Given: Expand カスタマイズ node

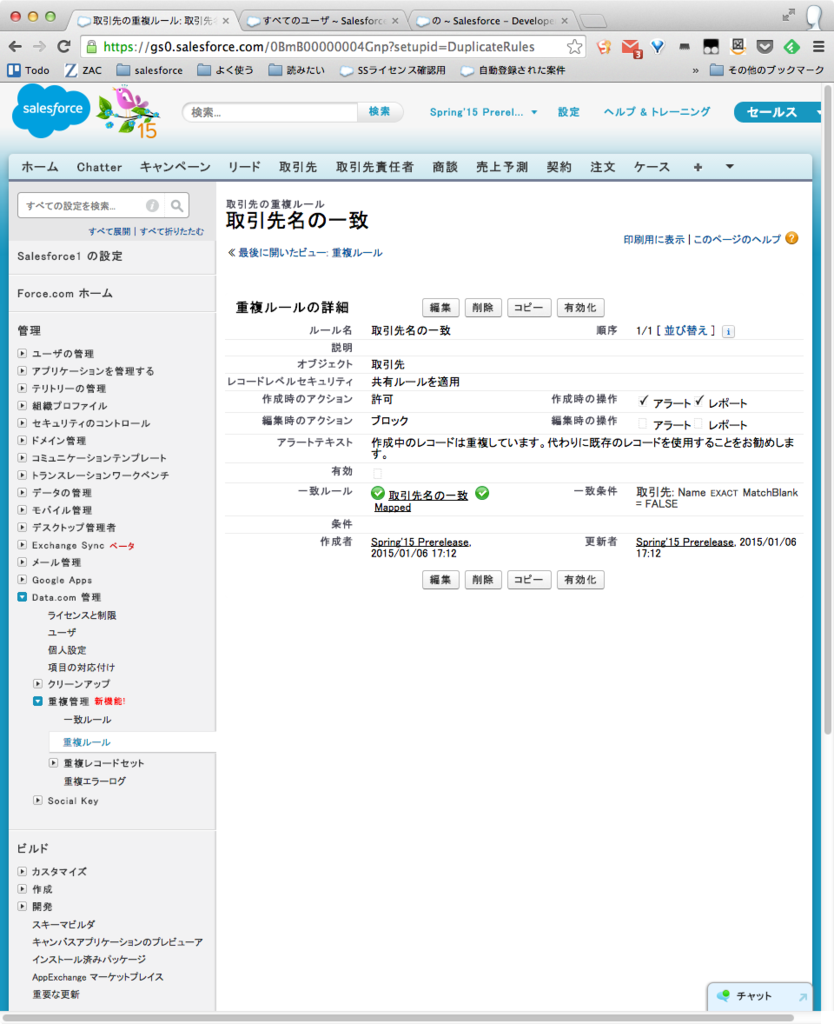Looking at the screenshot, I should click(x=22, y=871).
